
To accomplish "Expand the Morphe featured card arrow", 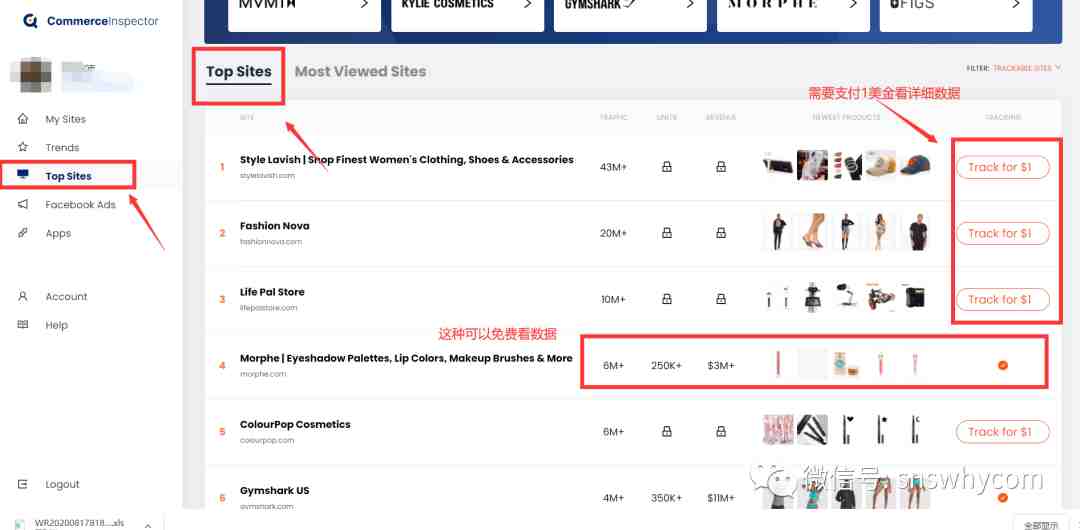I will coord(853,4).
